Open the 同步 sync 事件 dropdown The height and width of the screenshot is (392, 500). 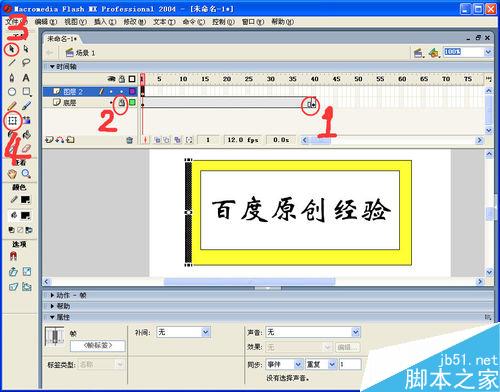[x=298, y=364]
